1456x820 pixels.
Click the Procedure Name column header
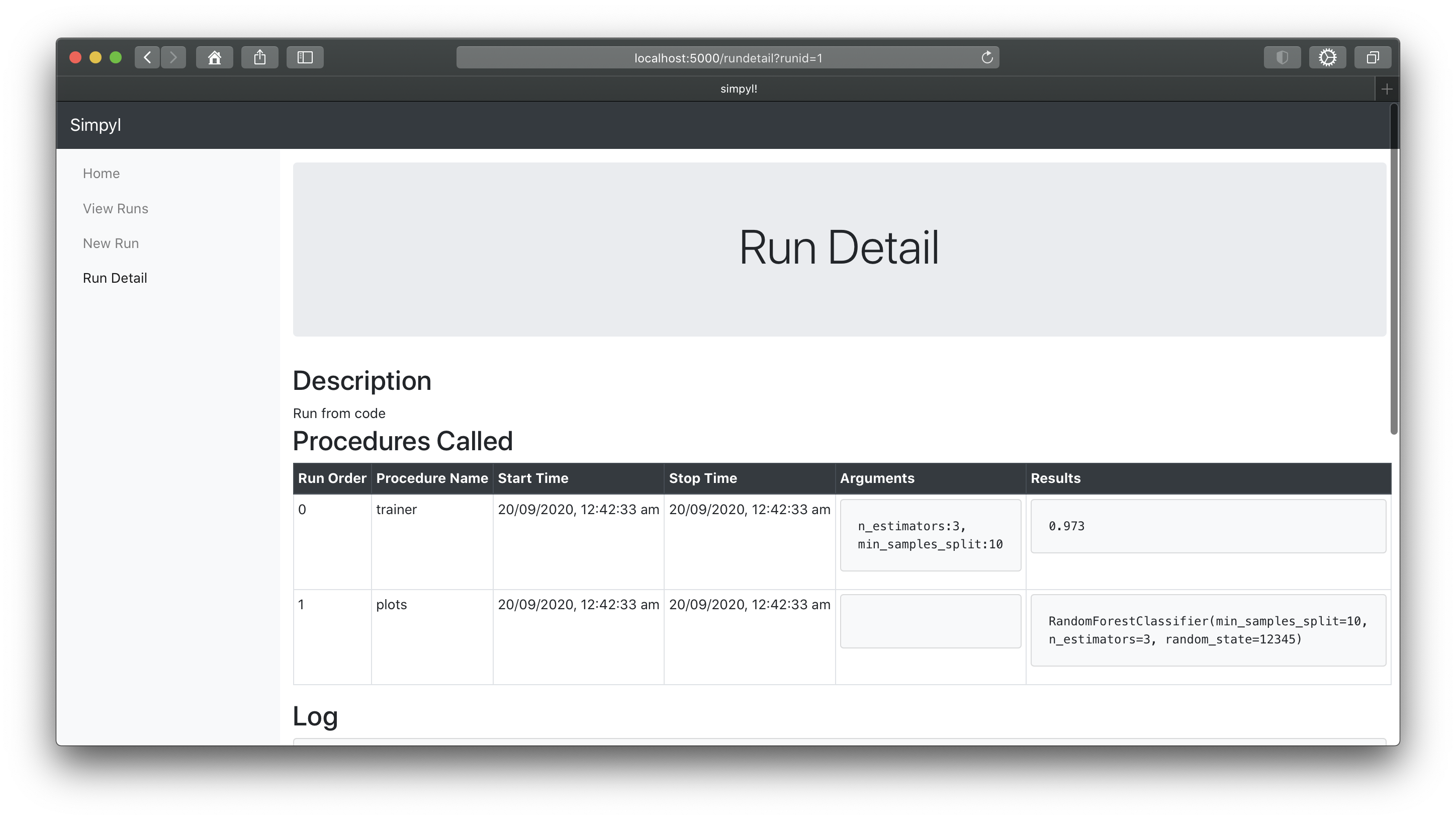(432, 478)
